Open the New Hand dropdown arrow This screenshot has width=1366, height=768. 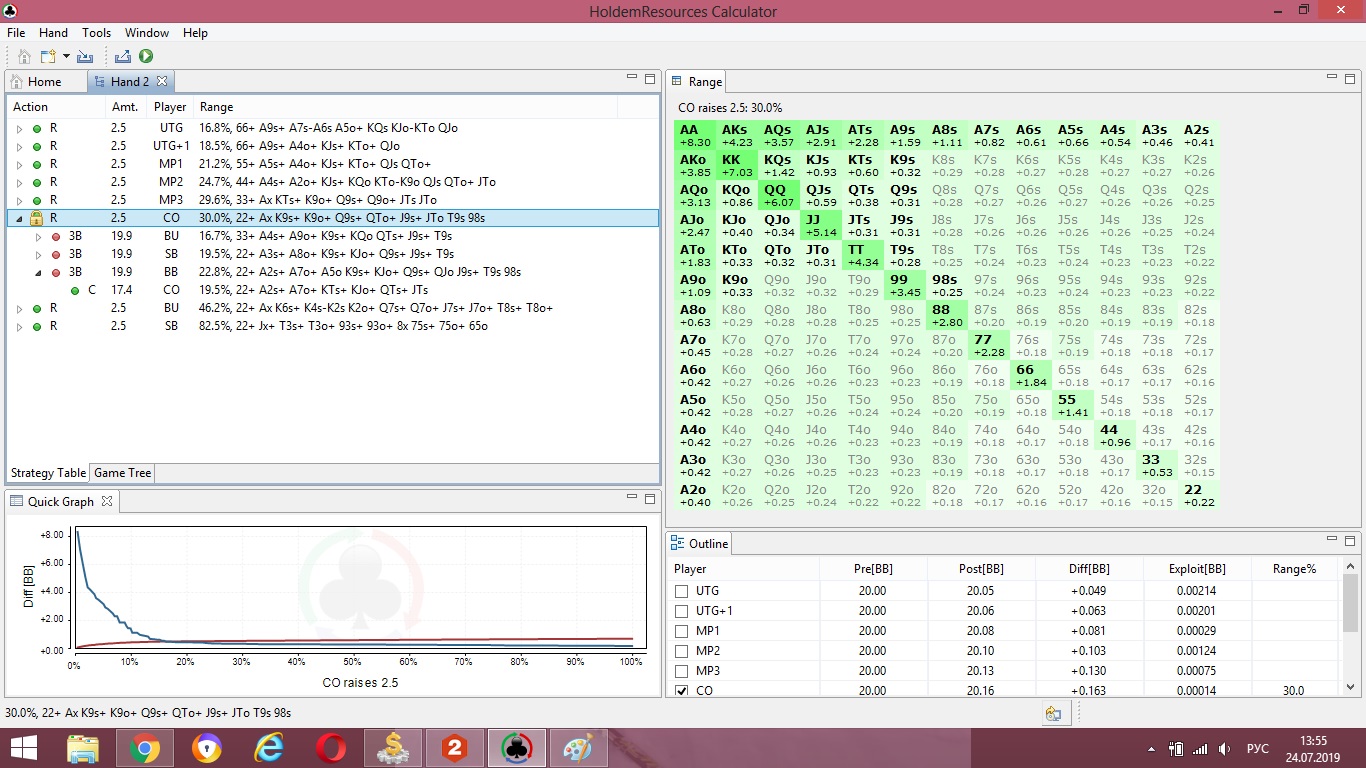pyautogui.click(x=66, y=57)
